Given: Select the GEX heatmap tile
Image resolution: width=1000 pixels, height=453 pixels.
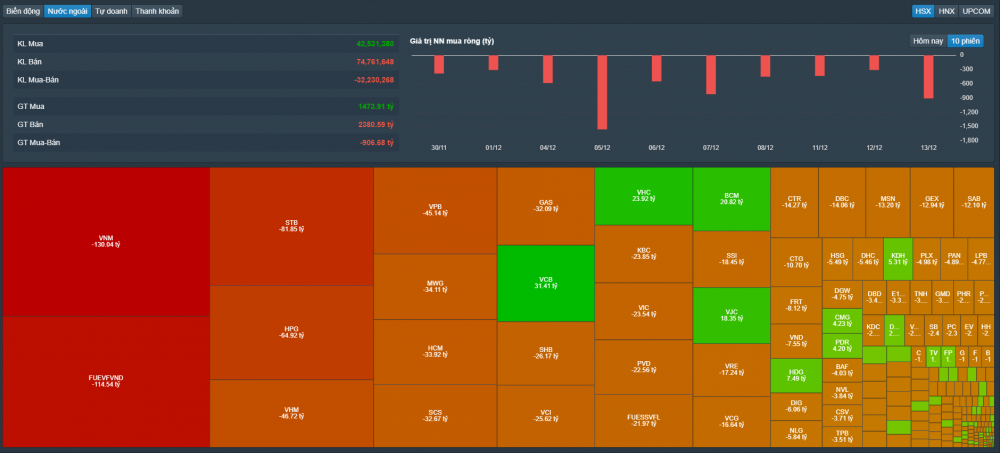Looking at the screenshot, I should click(x=932, y=202).
